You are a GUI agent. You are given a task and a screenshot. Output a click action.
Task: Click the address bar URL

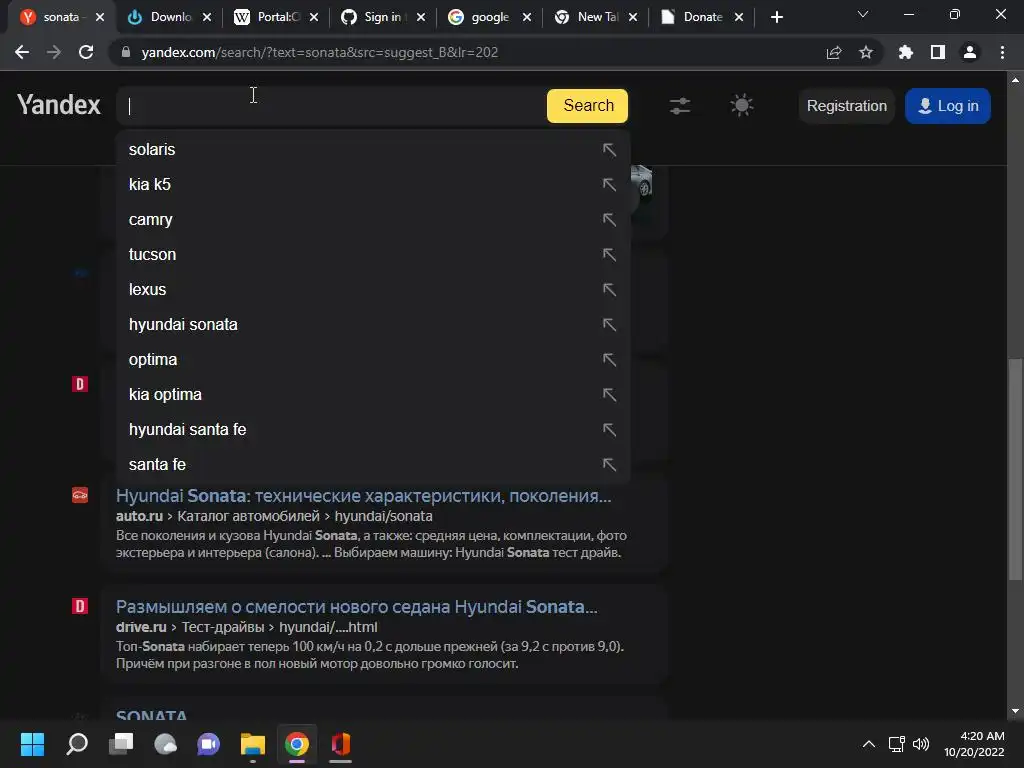(319, 52)
